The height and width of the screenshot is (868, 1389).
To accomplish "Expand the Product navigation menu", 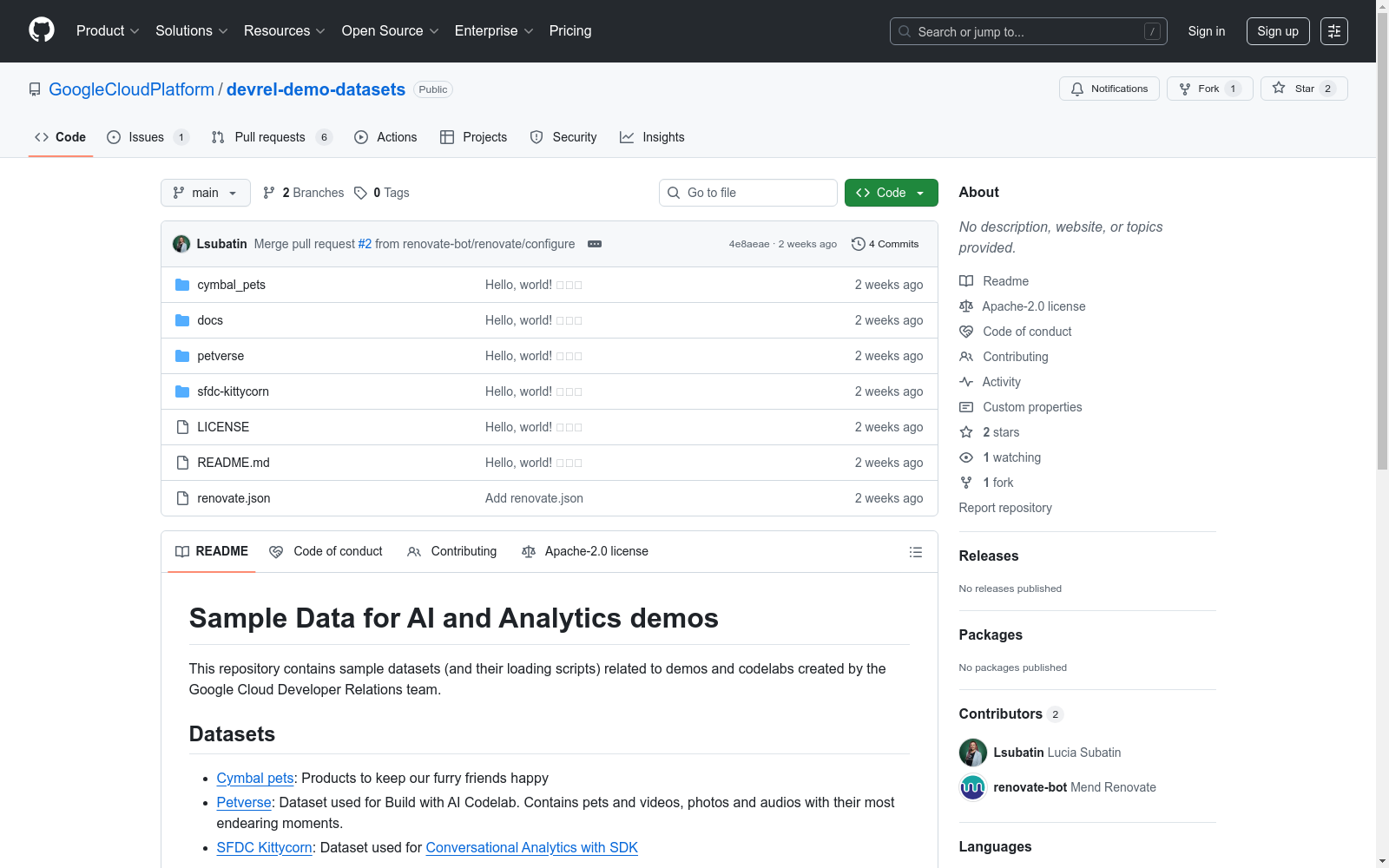I will pos(108,30).
